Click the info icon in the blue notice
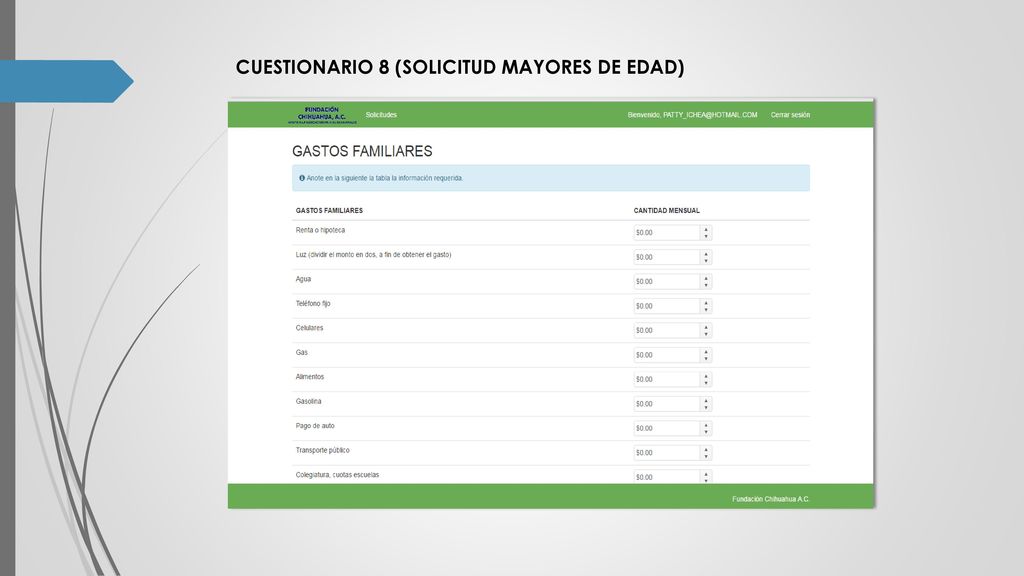The height and width of the screenshot is (576, 1024). (x=302, y=178)
